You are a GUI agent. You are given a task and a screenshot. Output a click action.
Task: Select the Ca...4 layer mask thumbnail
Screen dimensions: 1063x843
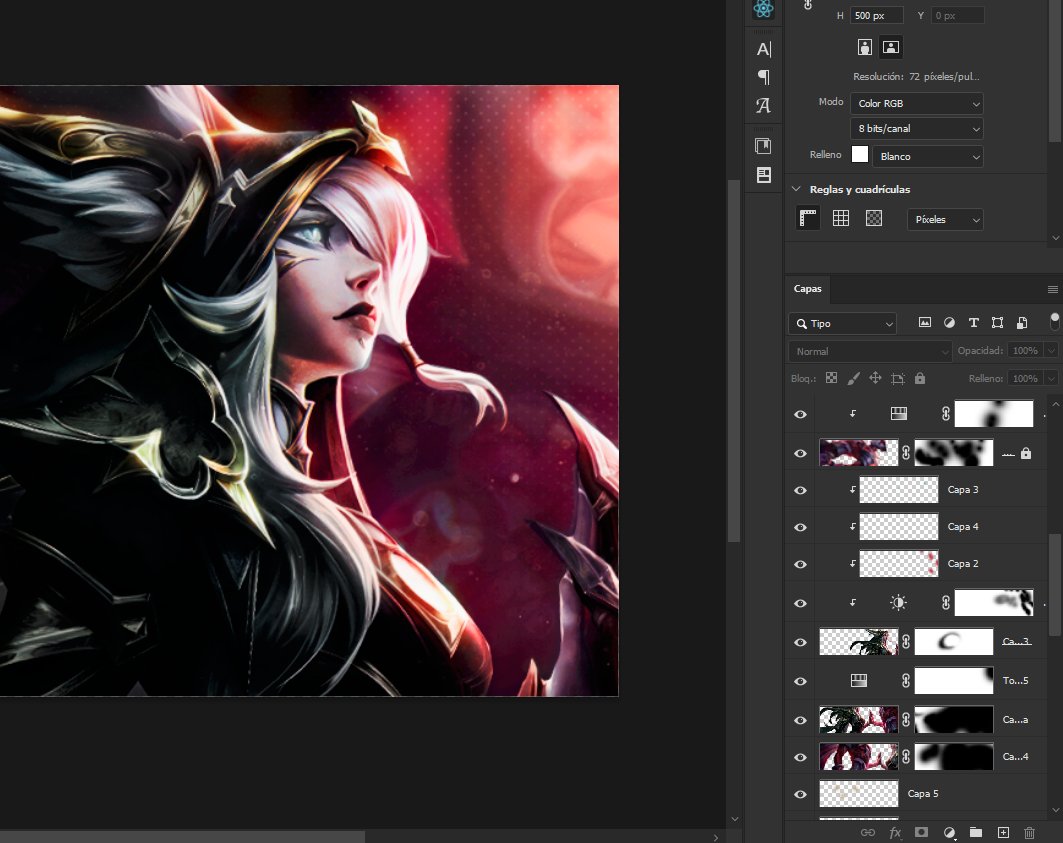(x=954, y=757)
